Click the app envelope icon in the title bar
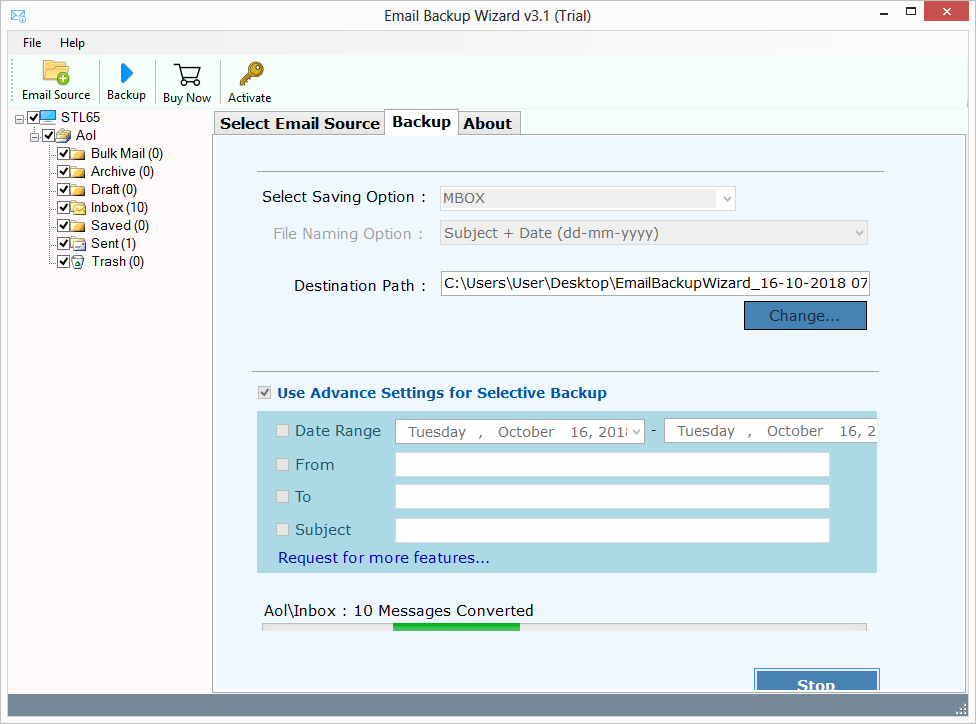976x724 pixels. point(19,16)
